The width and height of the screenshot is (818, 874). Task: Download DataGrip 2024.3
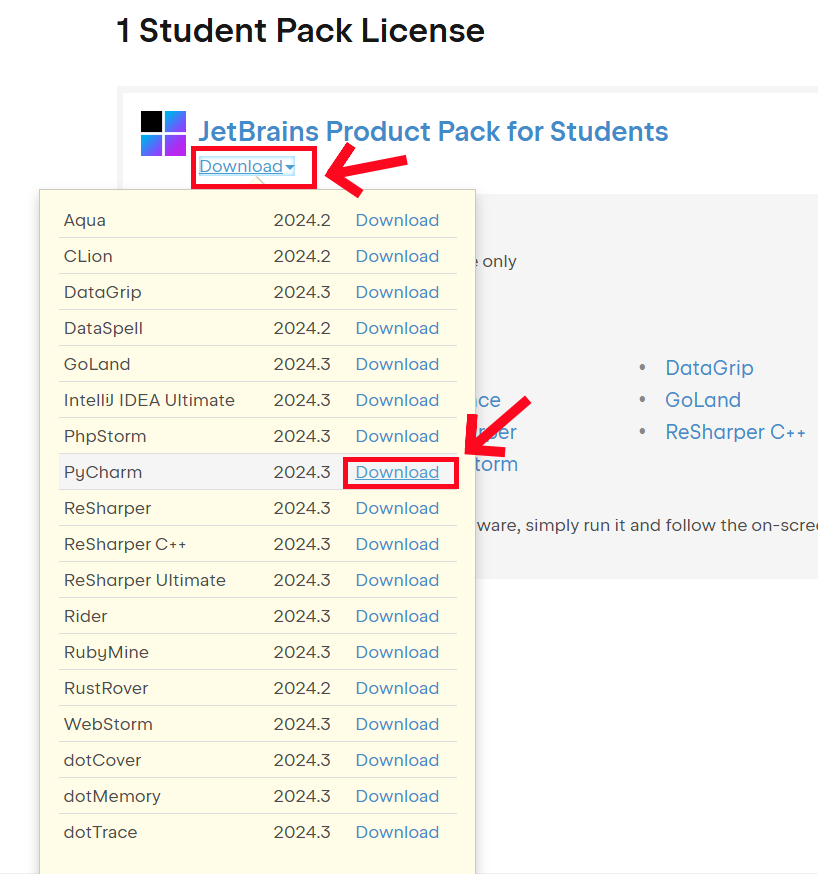coord(397,292)
